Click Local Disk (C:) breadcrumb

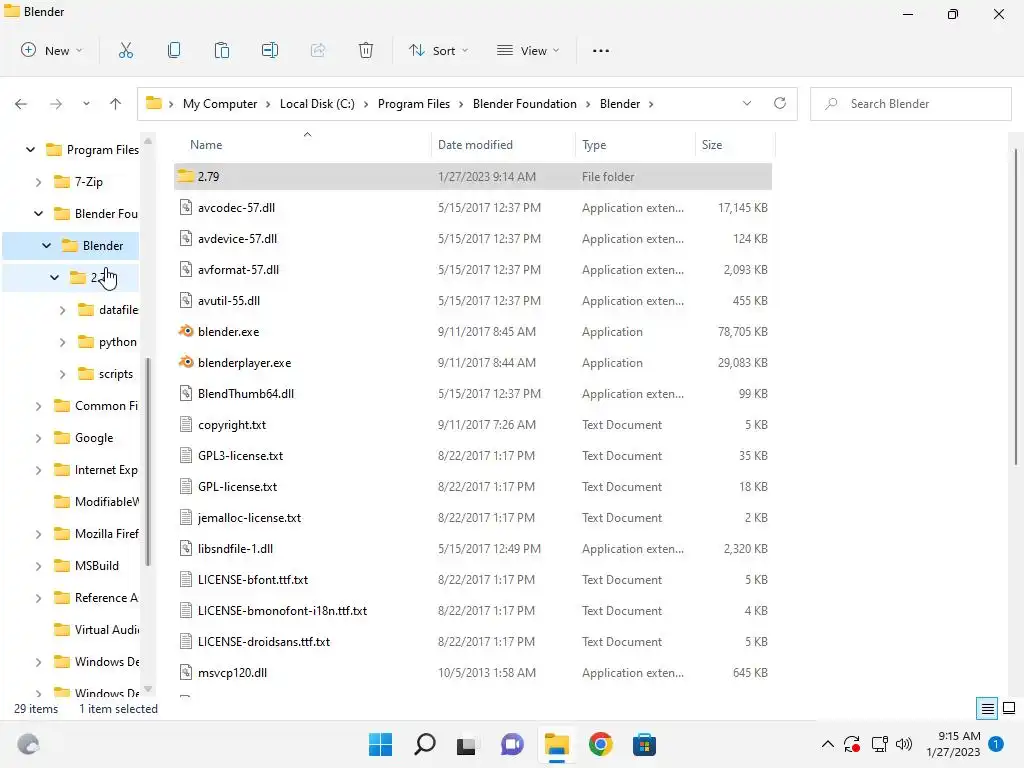(x=317, y=104)
